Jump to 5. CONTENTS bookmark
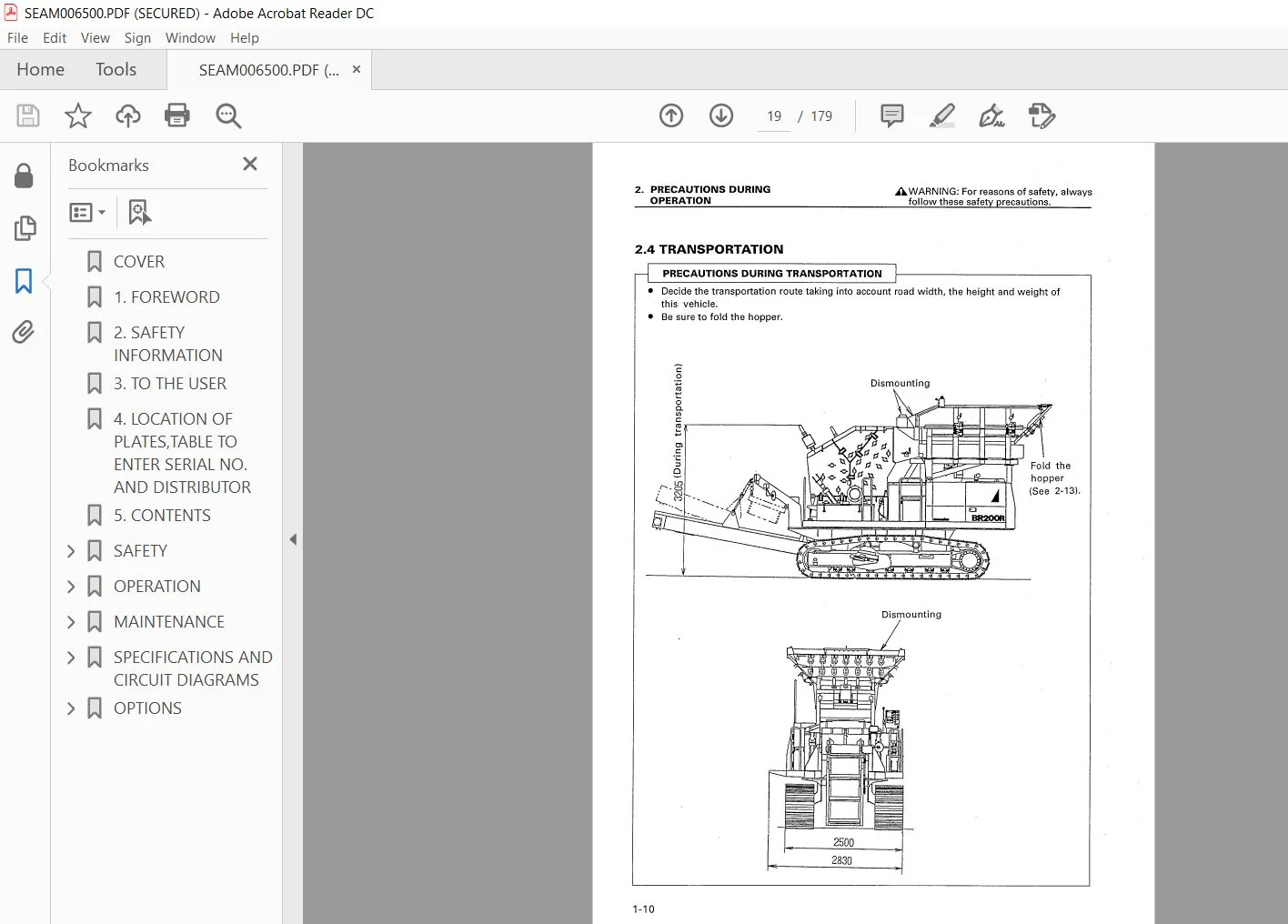This screenshot has height=924, width=1288. 162,516
